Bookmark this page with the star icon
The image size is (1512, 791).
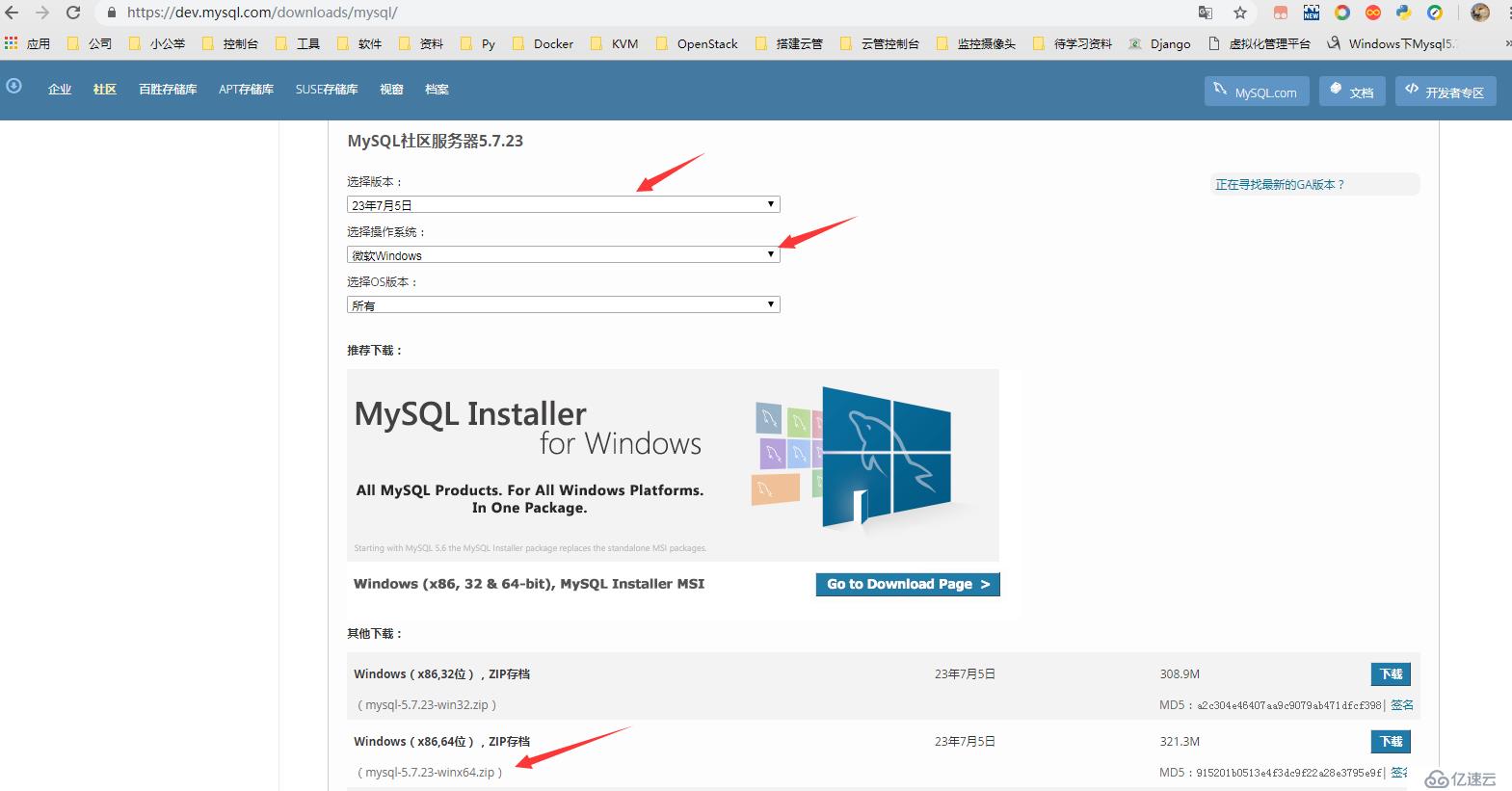1240,13
